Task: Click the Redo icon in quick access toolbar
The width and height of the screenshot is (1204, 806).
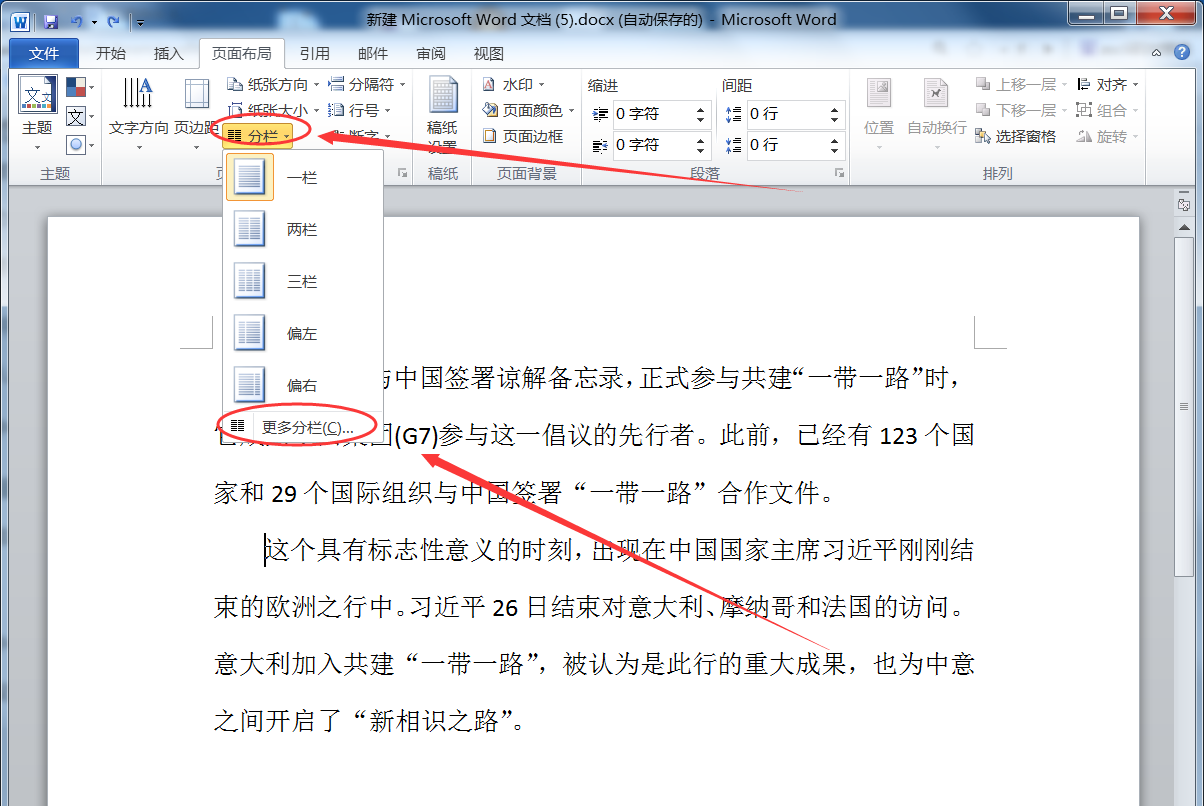Action: click(113, 20)
